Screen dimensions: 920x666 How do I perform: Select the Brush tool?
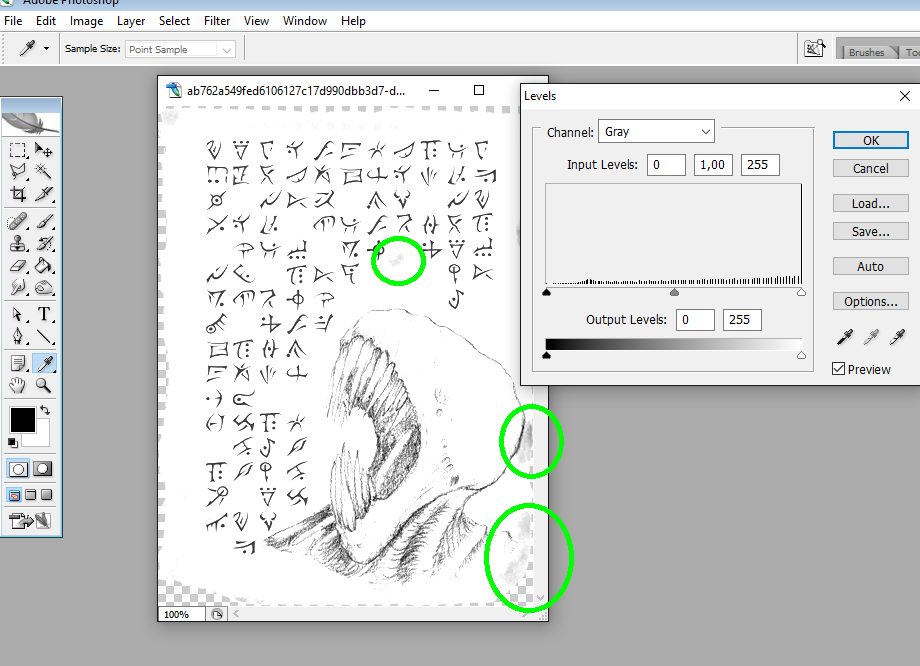coord(43,222)
